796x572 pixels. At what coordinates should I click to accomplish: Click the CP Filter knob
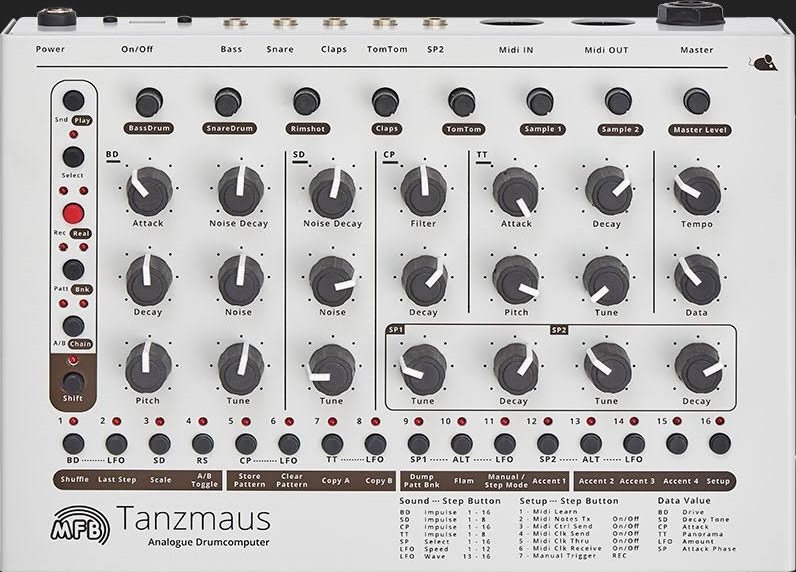coord(423,190)
